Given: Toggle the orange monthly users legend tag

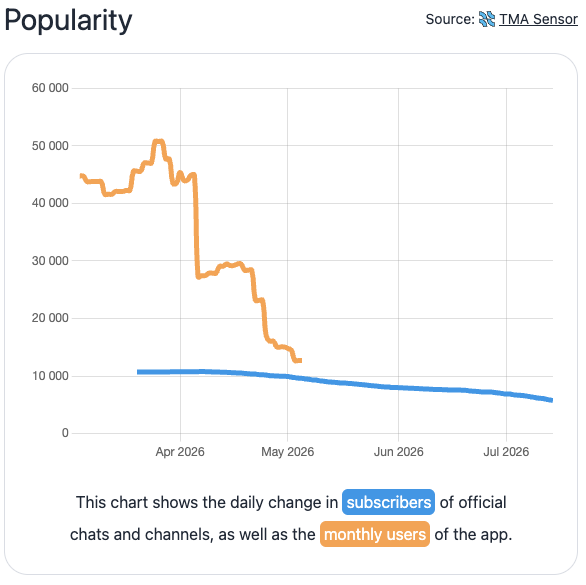Looking at the screenshot, I should 375,534.
